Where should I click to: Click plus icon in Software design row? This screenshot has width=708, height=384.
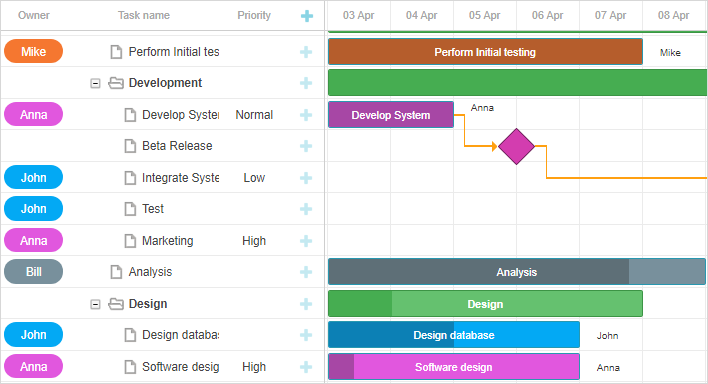coord(306,367)
